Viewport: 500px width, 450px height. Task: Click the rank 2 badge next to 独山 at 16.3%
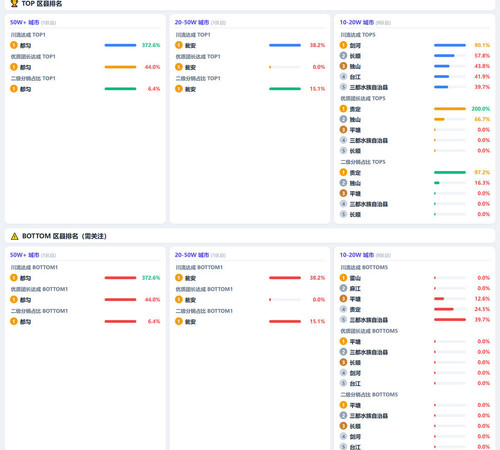click(343, 183)
